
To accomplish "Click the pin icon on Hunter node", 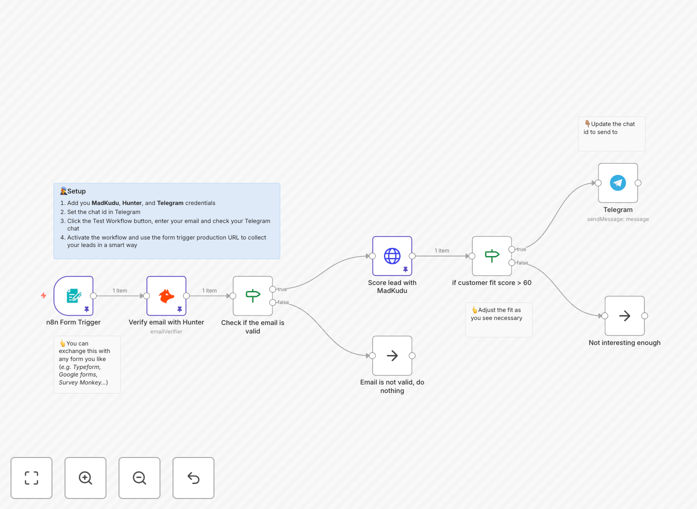I will tap(180, 309).
